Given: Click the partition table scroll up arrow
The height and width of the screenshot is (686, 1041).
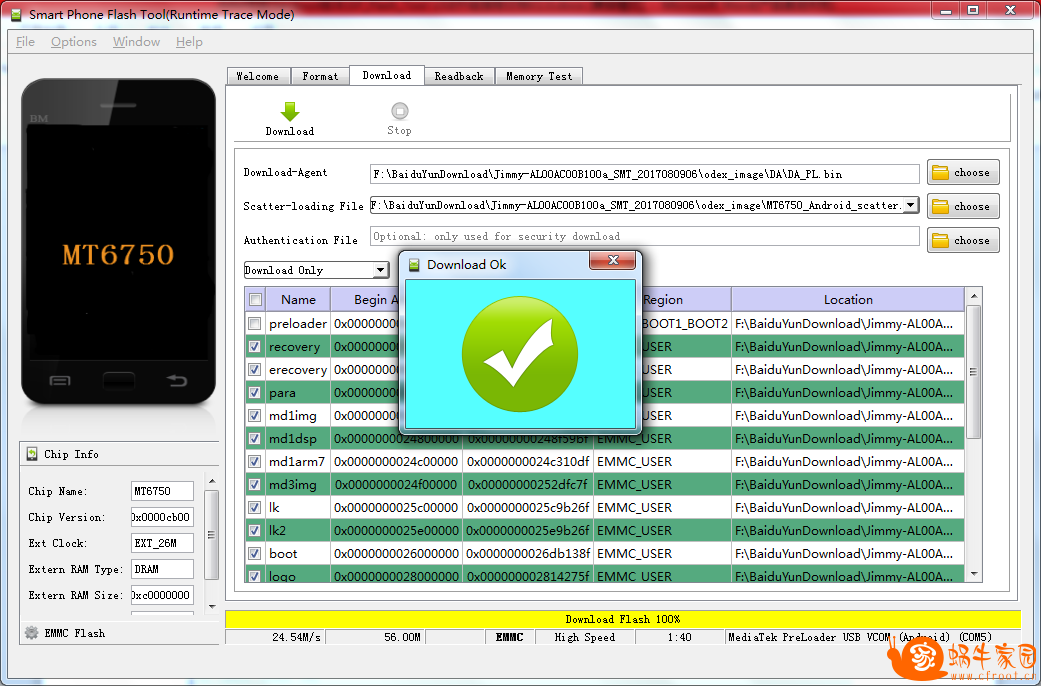Looking at the screenshot, I should [974, 296].
